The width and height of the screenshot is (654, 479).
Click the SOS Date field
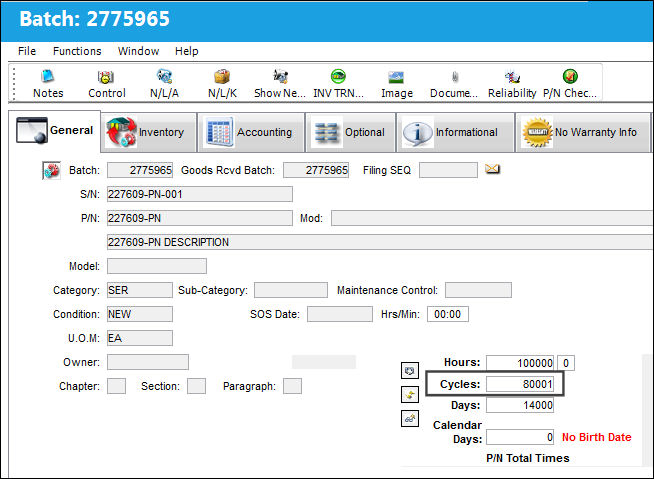pos(340,314)
